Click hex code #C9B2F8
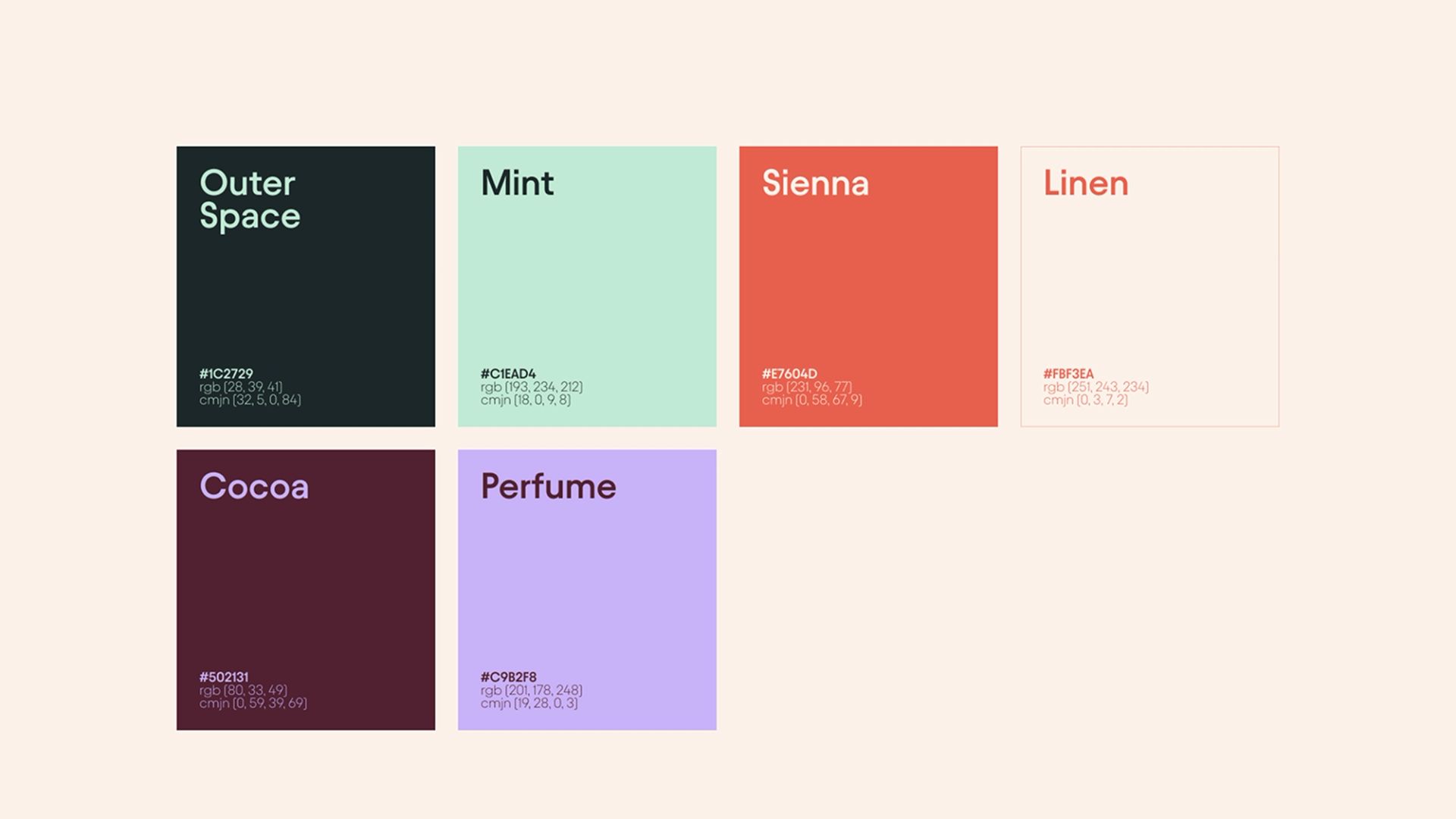Viewport: 1456px width, 819px height. (508, 677)
